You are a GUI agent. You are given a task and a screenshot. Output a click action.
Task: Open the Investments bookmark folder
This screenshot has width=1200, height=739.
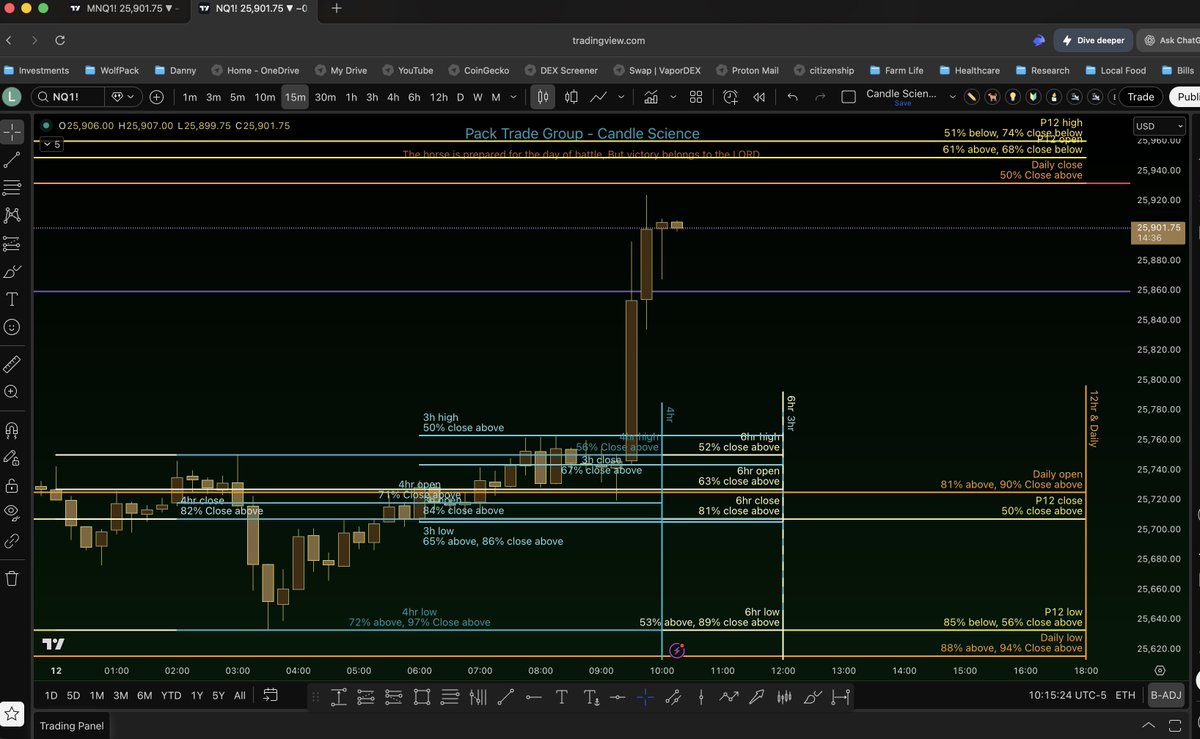(36, 71)
